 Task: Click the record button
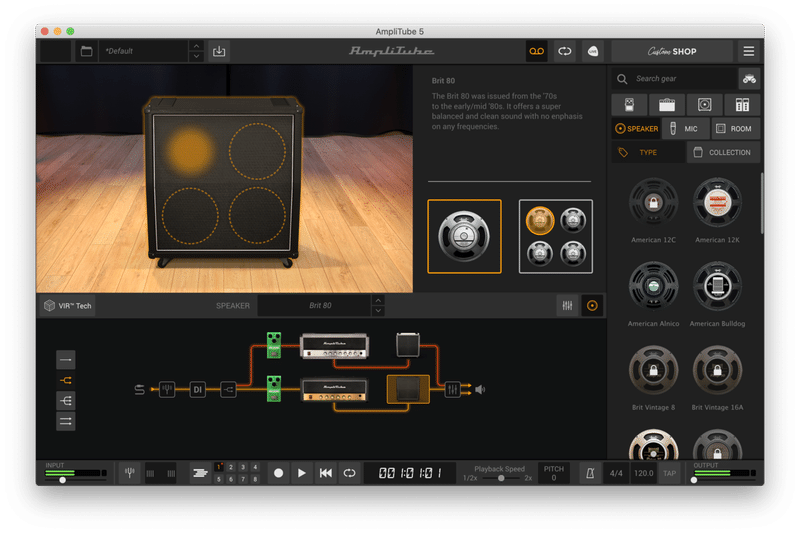click(x=279, y=473)
